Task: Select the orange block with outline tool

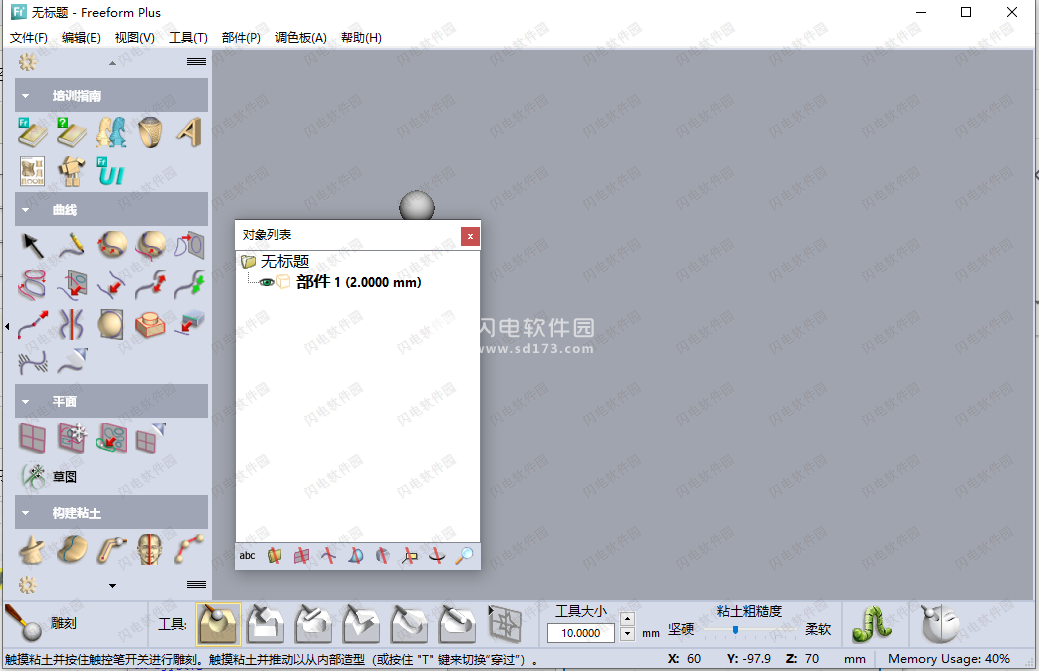Action: point(150,324)
